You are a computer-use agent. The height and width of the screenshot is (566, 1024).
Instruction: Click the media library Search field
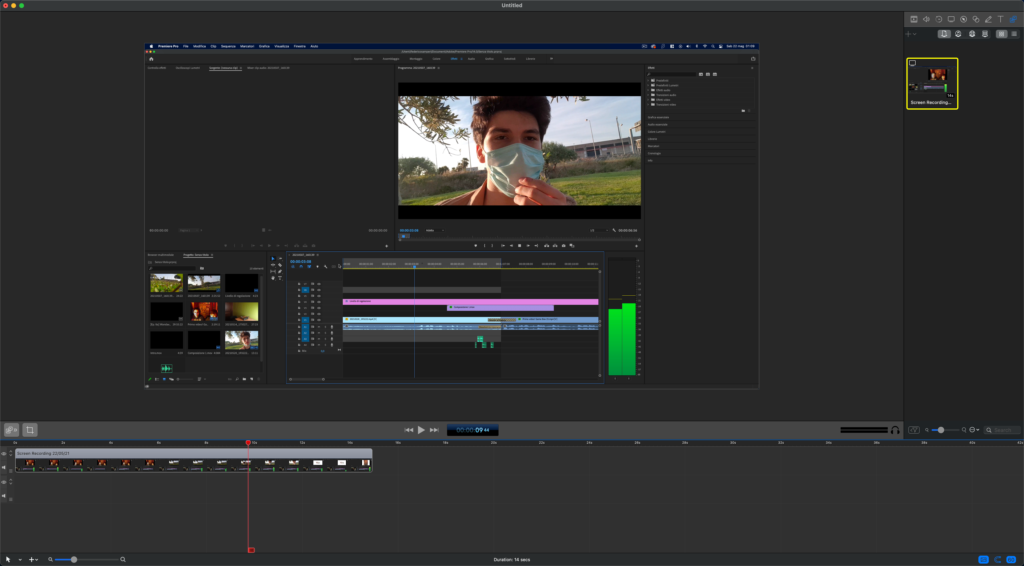1002,430
